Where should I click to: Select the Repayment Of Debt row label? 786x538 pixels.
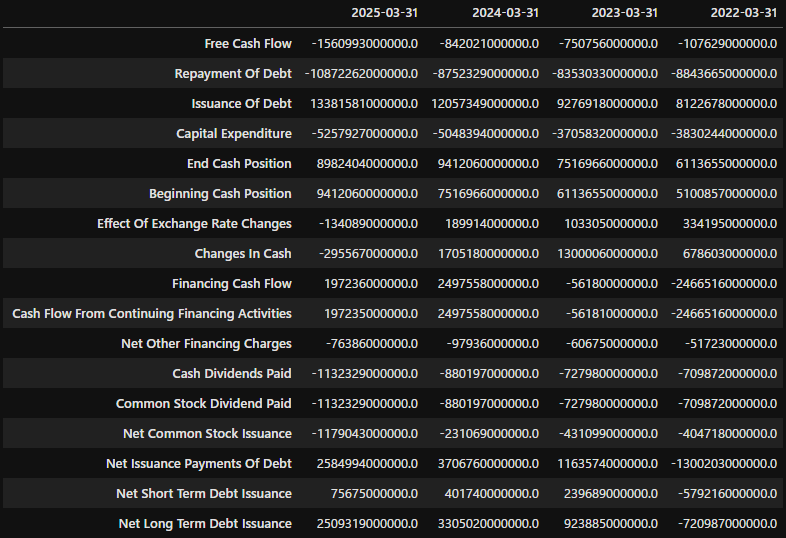tap(233, 73)
